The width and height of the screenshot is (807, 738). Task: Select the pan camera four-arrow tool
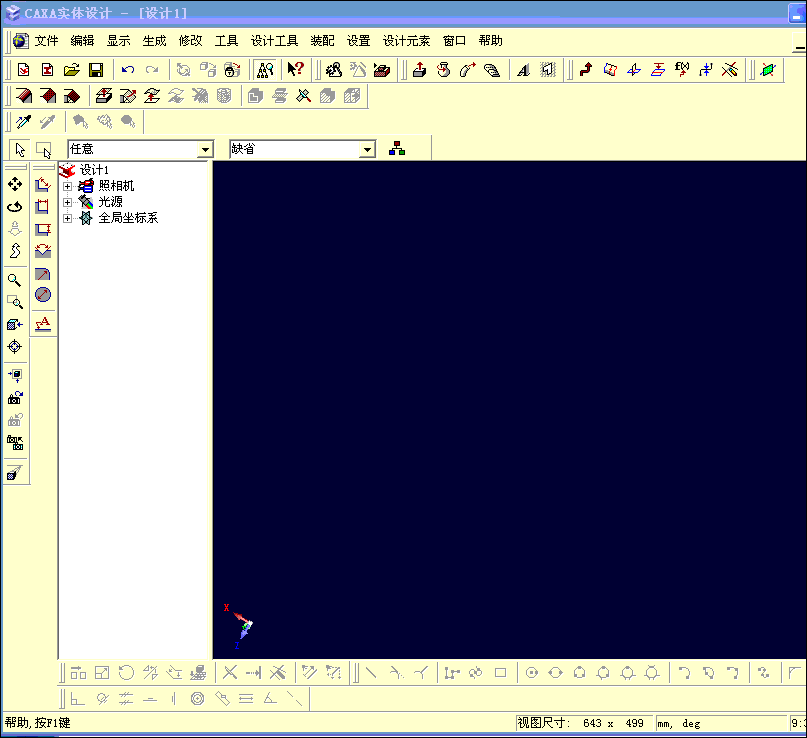[15, 184]
